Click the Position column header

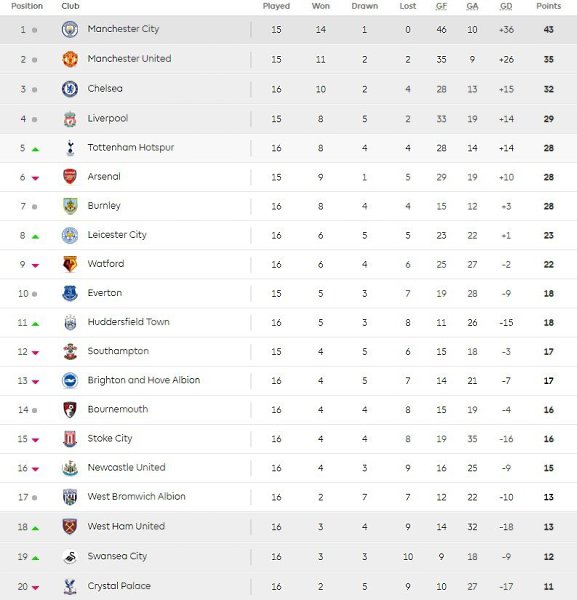tap(27, 6)
